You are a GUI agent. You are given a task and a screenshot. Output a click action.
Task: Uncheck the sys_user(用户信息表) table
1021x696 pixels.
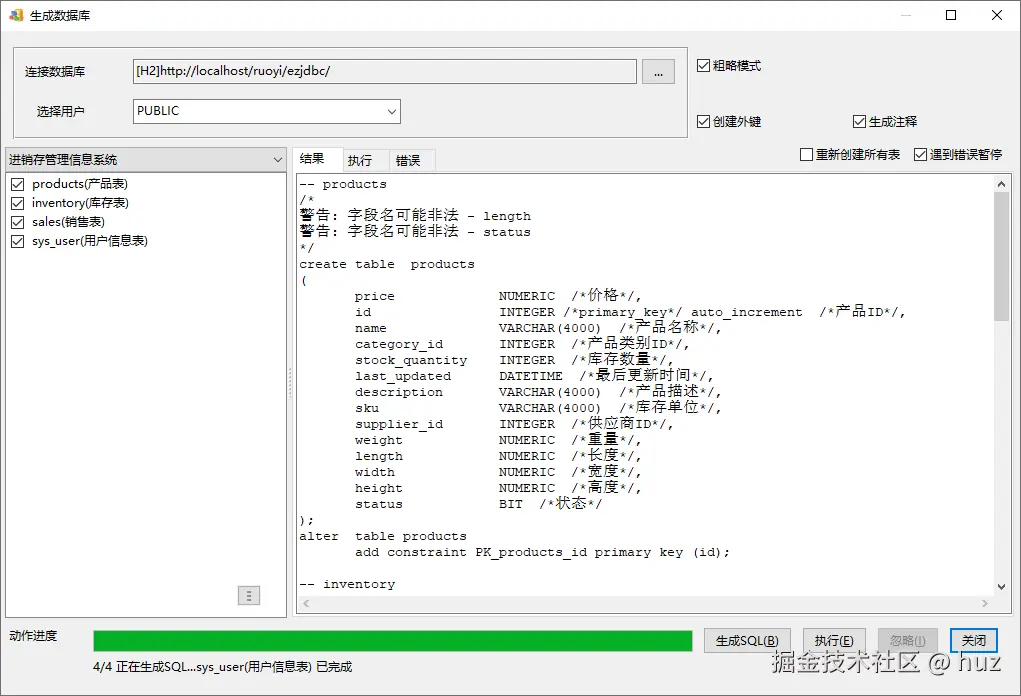18,242
